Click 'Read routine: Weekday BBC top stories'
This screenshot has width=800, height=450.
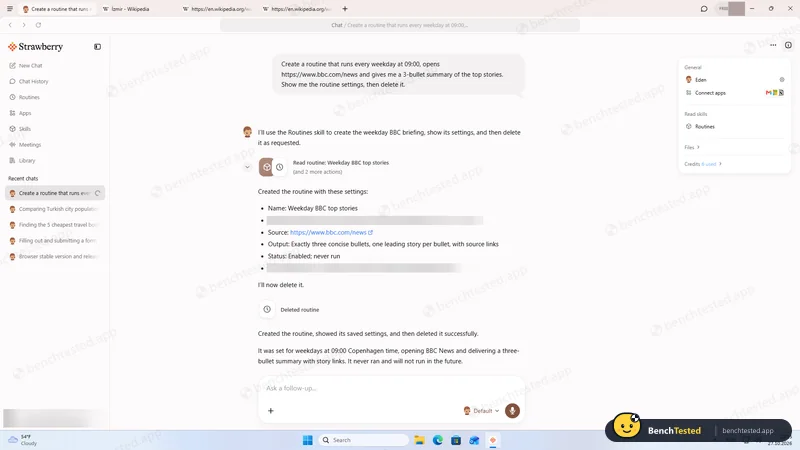341,163
